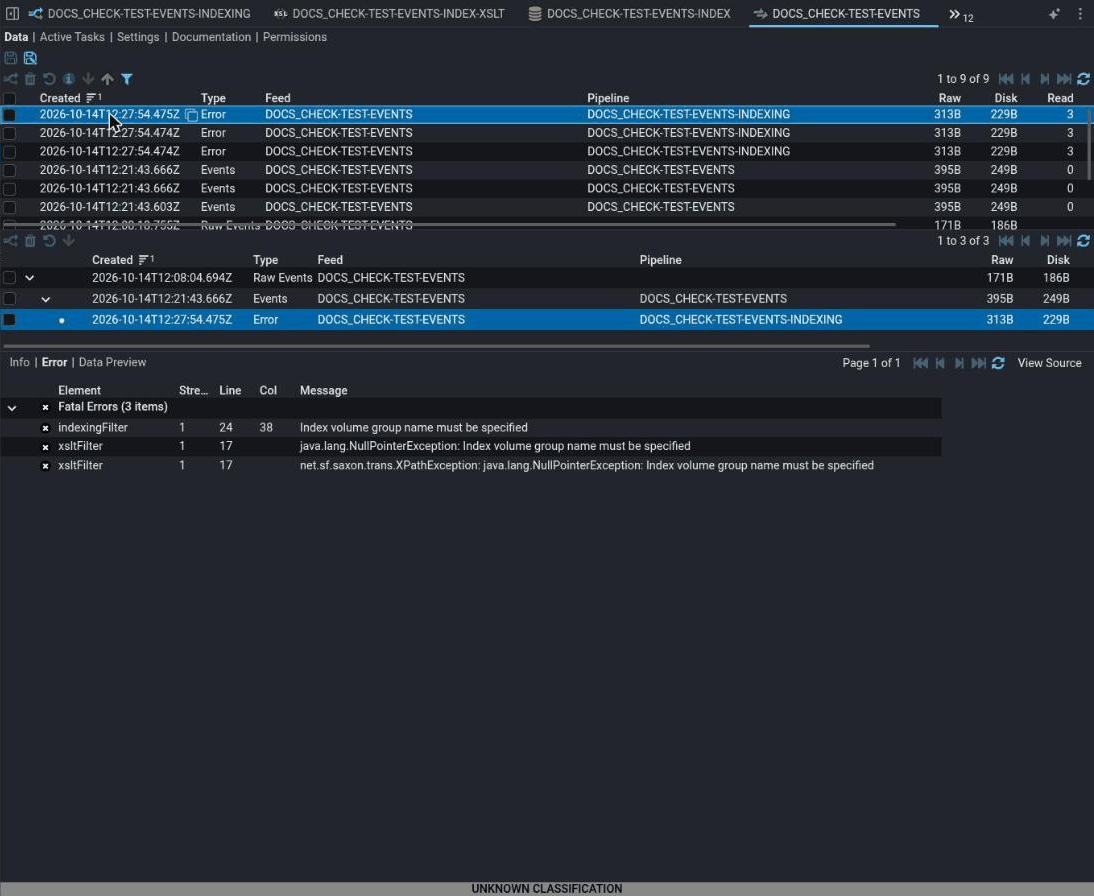Check the first 12:27:54.474Z Error row
This screenshot has width=1094, height=896.
click(x=9, y=133)
